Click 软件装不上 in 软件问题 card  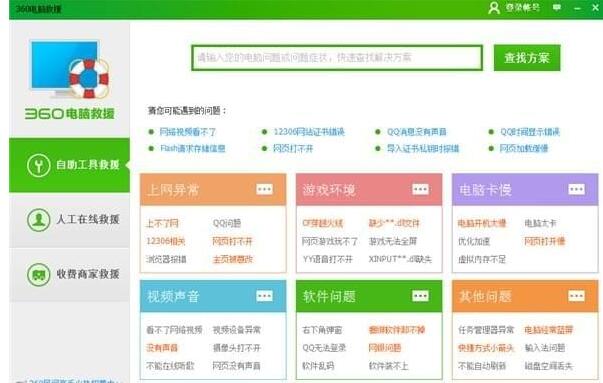click(388, 366)
